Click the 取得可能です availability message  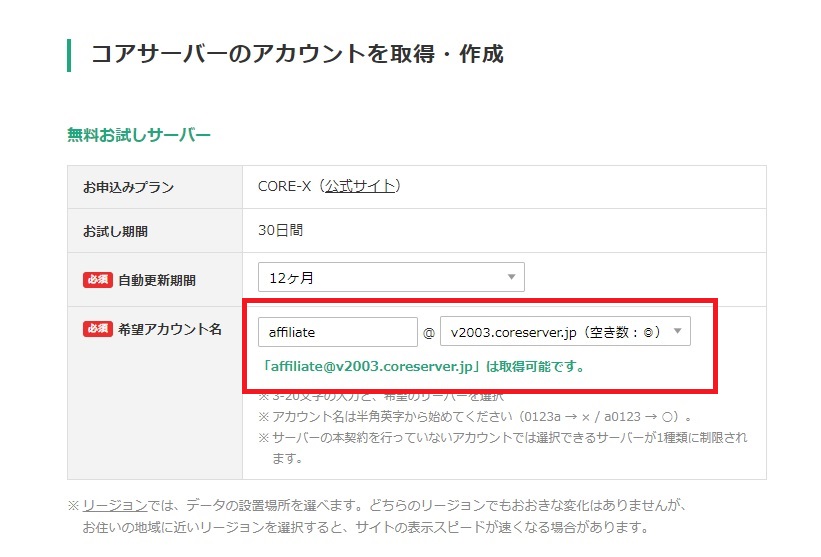(424, 366)
